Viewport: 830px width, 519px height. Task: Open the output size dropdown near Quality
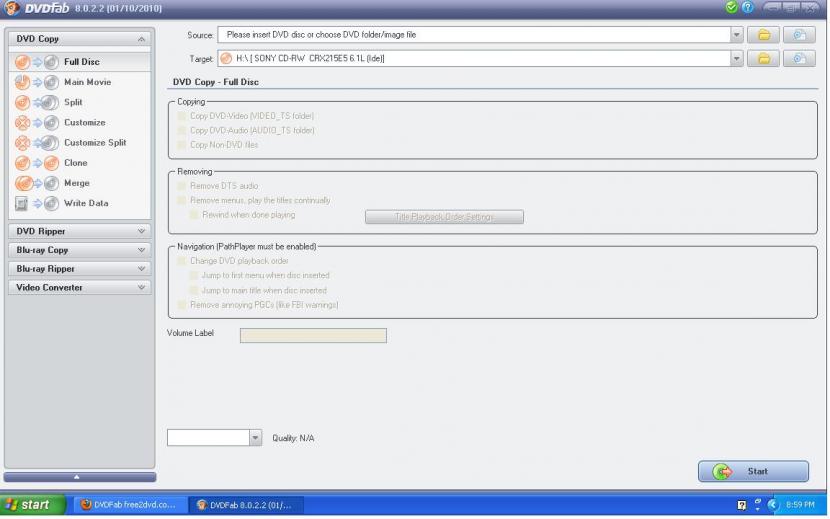click(x=256, y=439)
